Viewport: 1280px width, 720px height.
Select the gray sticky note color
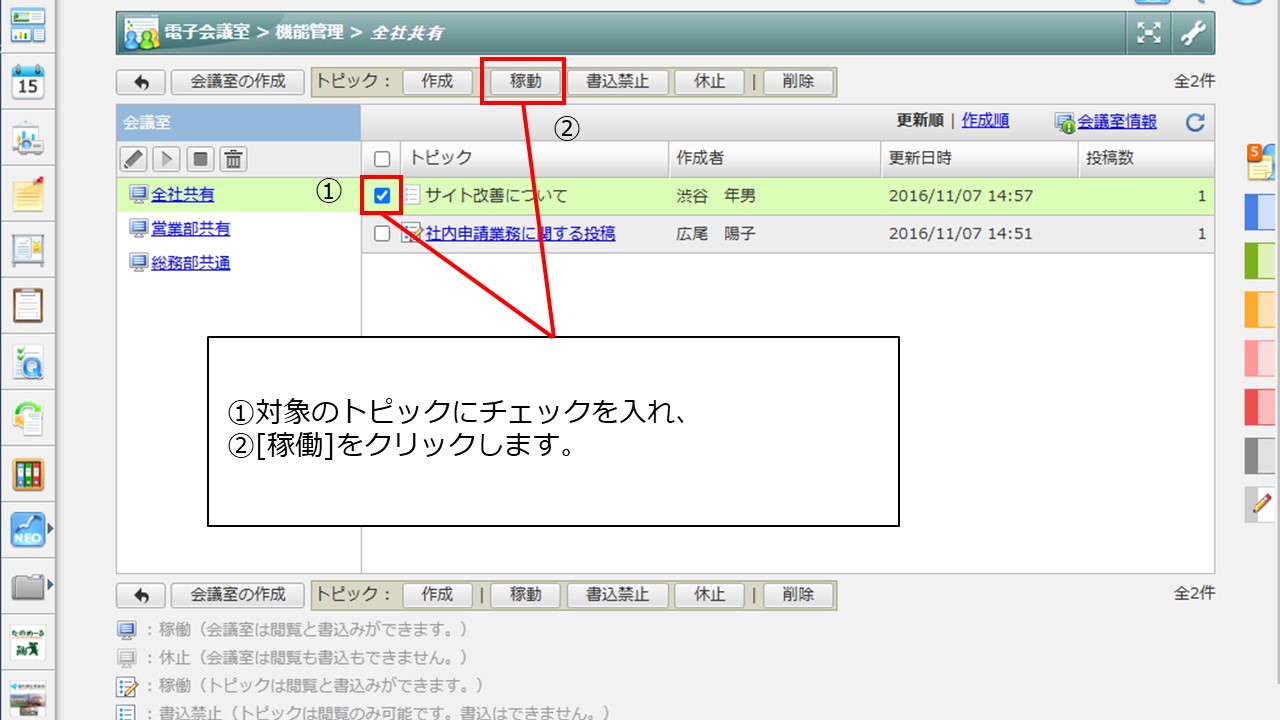point(1261,456)
